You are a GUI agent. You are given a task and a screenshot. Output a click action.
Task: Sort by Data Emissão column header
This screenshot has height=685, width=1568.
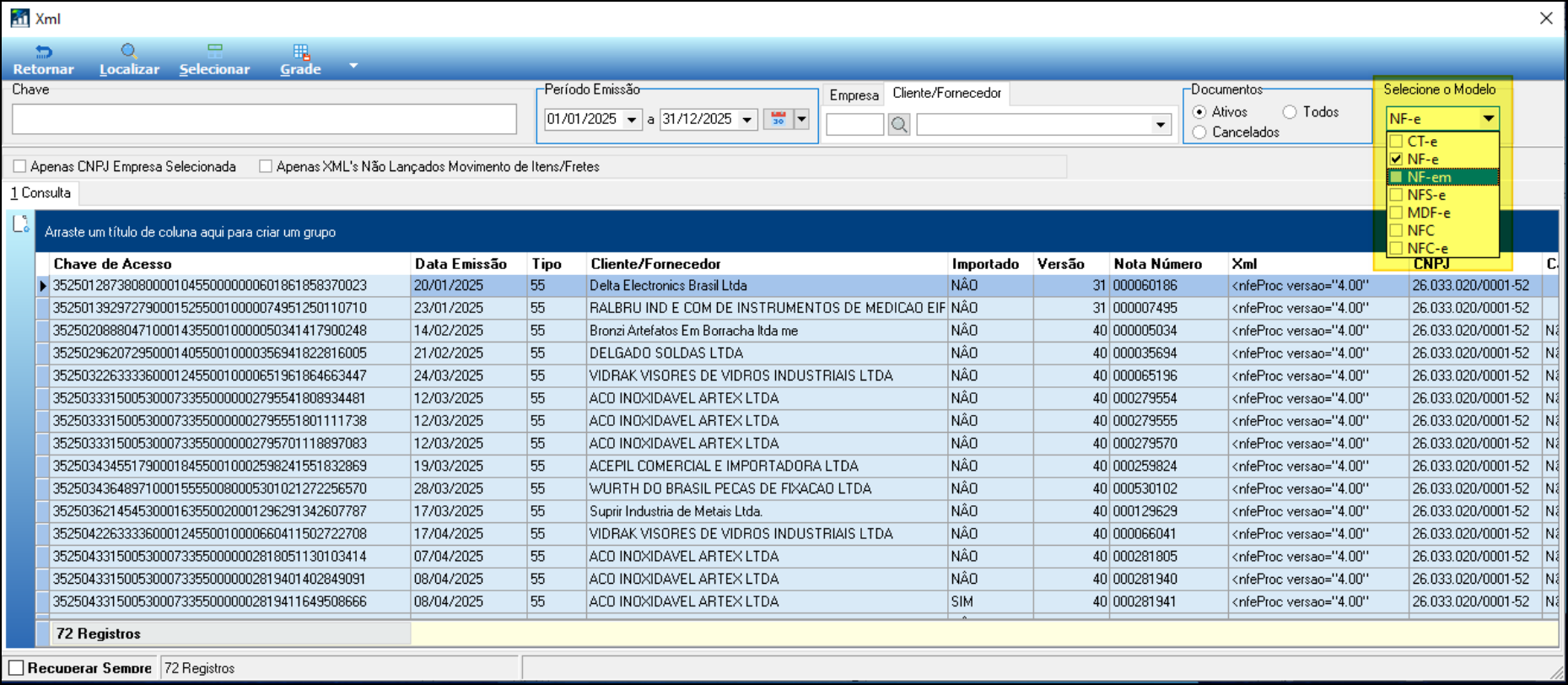click(461, 264)
